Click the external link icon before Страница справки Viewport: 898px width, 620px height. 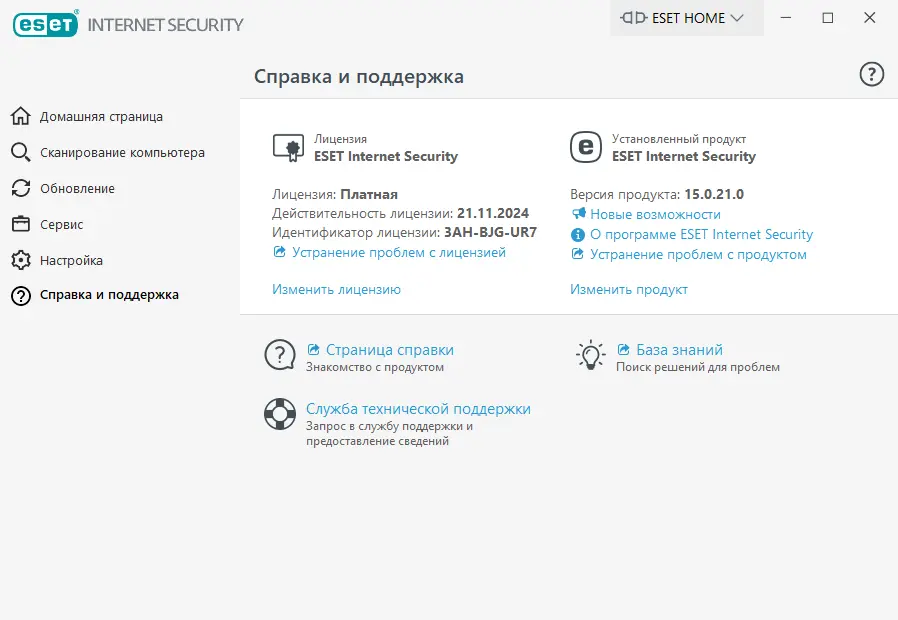(313, 349)
